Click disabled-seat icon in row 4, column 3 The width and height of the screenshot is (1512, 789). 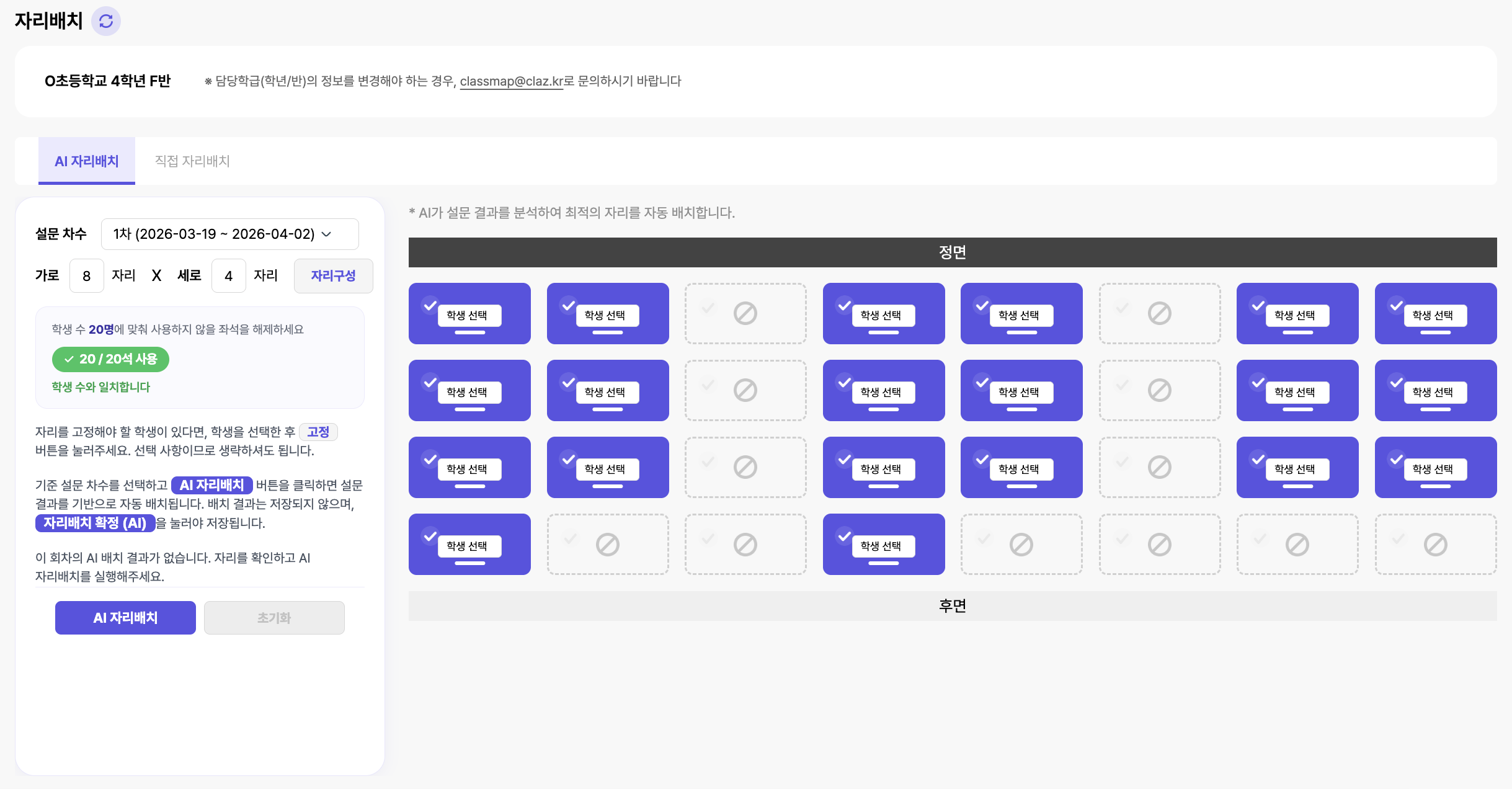[x=745, y=545]
